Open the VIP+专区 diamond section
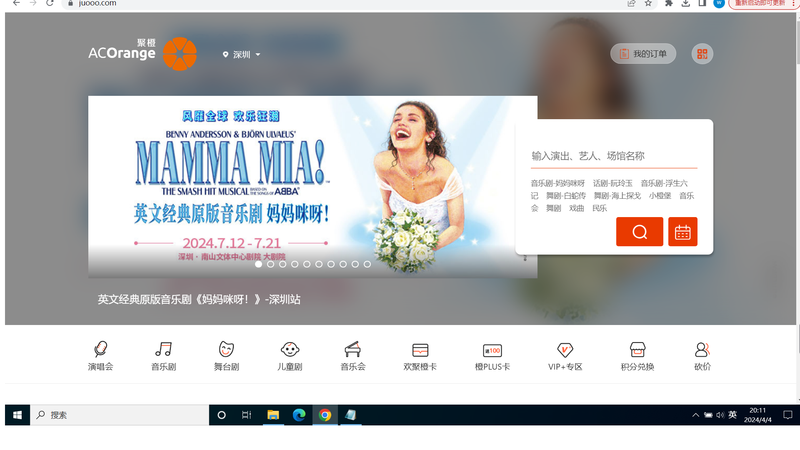800x450 pixels. click(565, 356)
